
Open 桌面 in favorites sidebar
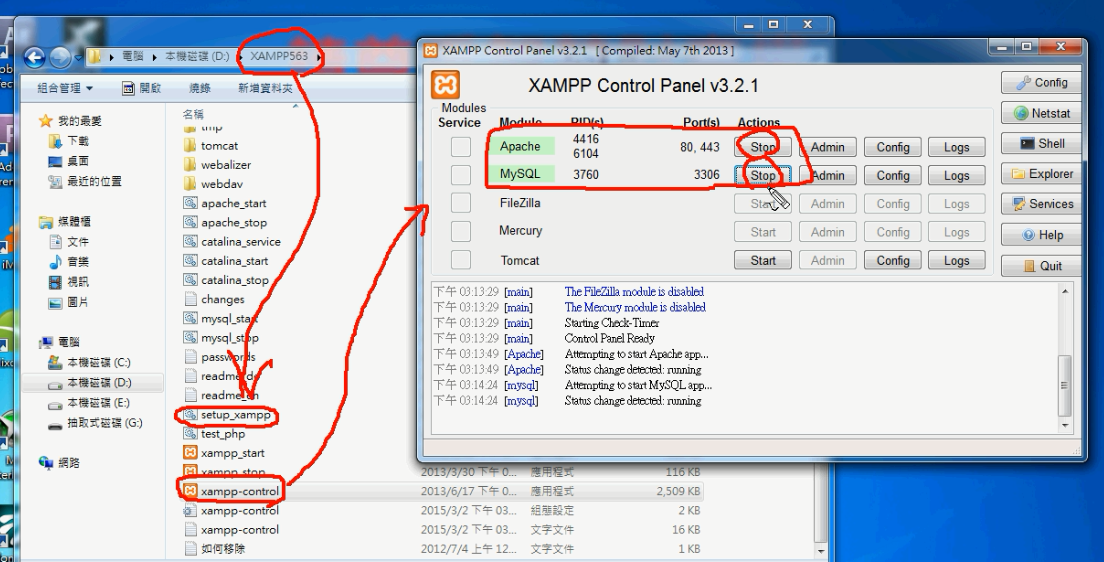(x=69, y=161)
